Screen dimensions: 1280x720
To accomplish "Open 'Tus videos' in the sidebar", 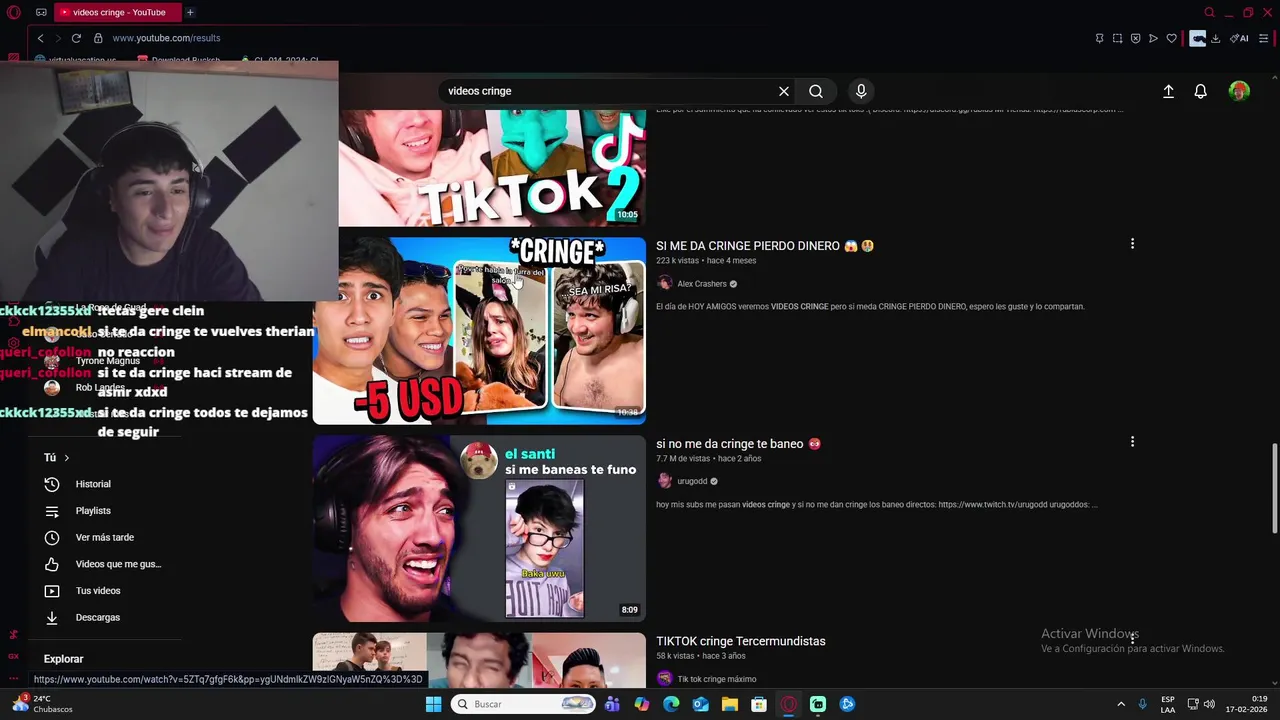I will coord(98,591).
